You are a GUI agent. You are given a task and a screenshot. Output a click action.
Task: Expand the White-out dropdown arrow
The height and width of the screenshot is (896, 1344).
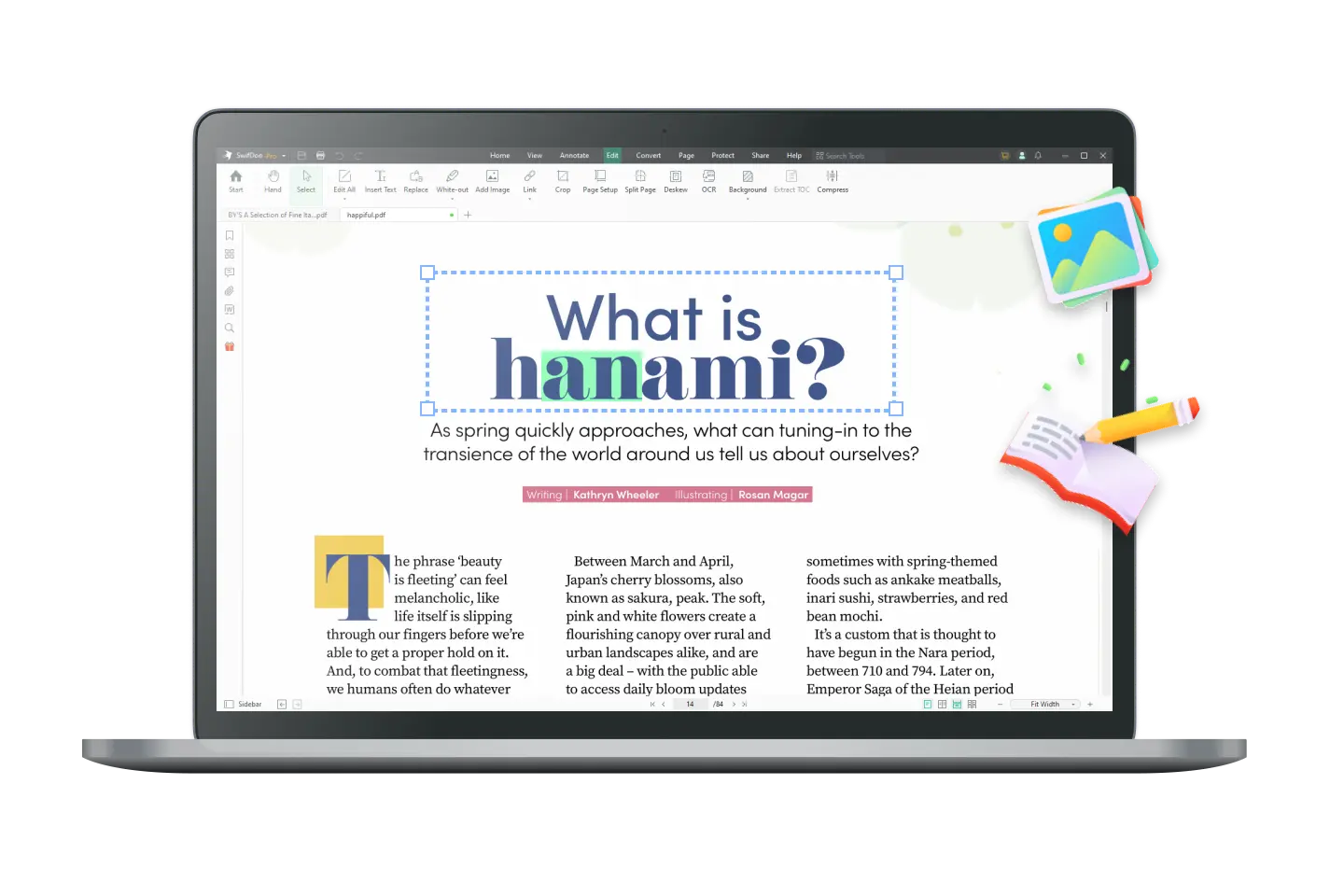452,199
